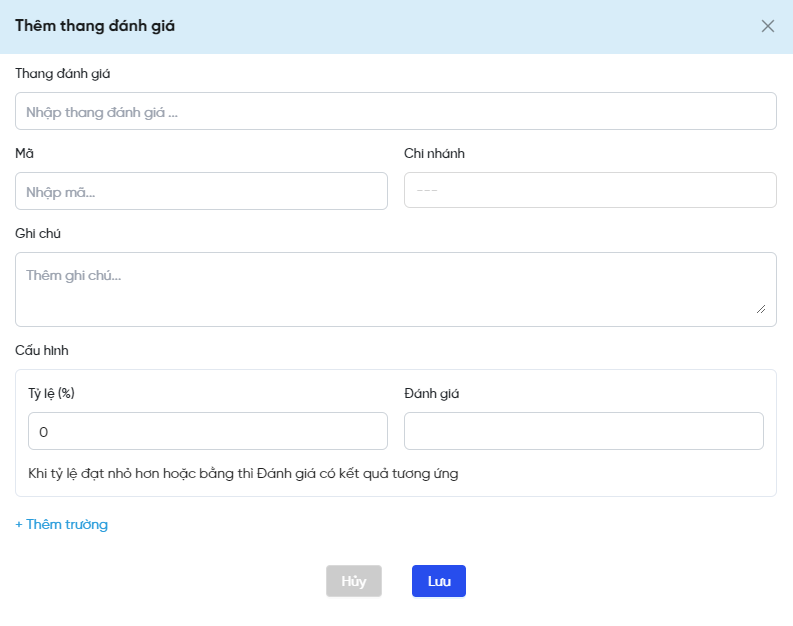
Task: Click the Khi tỷ lệ đạt nhỏ hơn hint text
Action: [243, 473]
